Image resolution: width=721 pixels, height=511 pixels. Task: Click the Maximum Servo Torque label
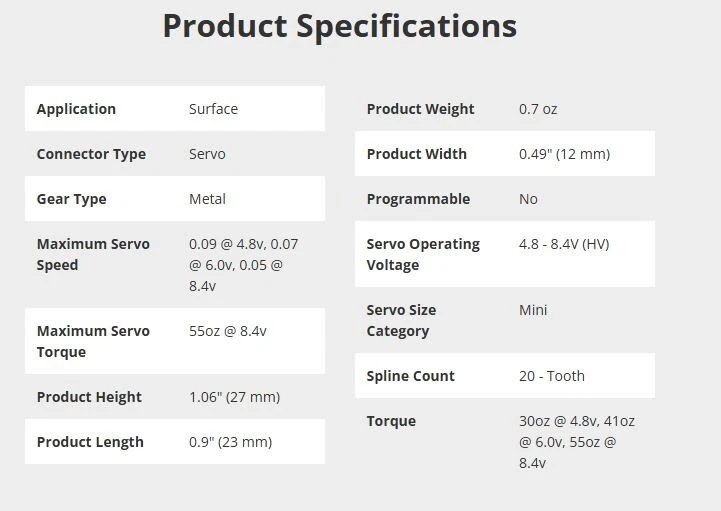pos(93,341)
